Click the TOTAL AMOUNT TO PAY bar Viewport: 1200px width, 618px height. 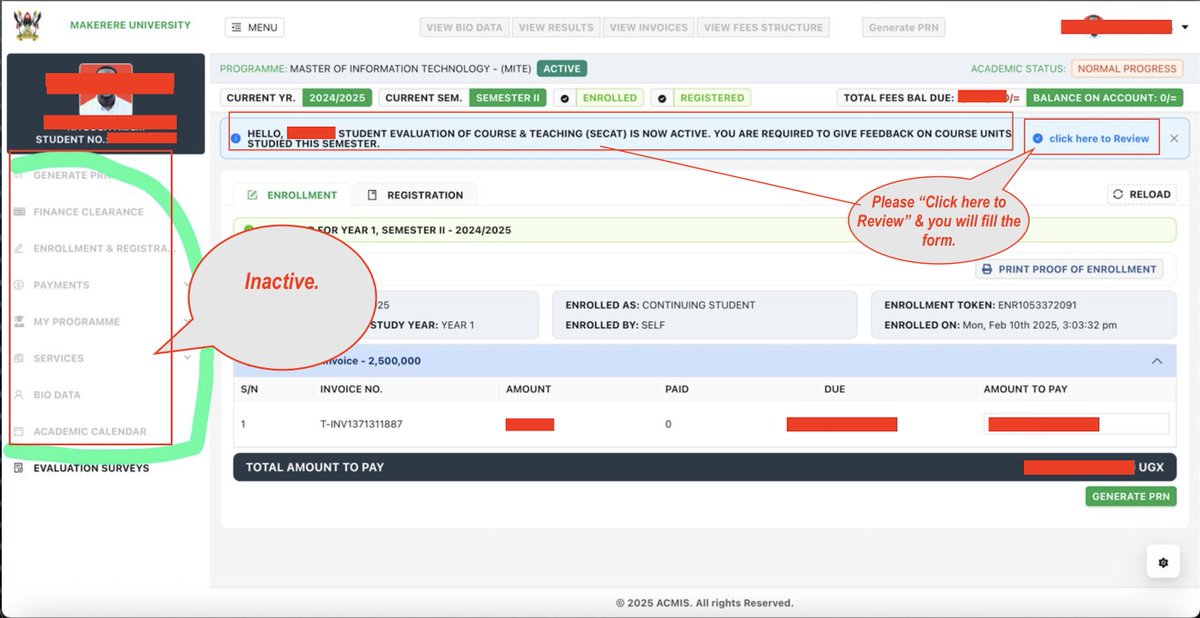coord(704,467)
